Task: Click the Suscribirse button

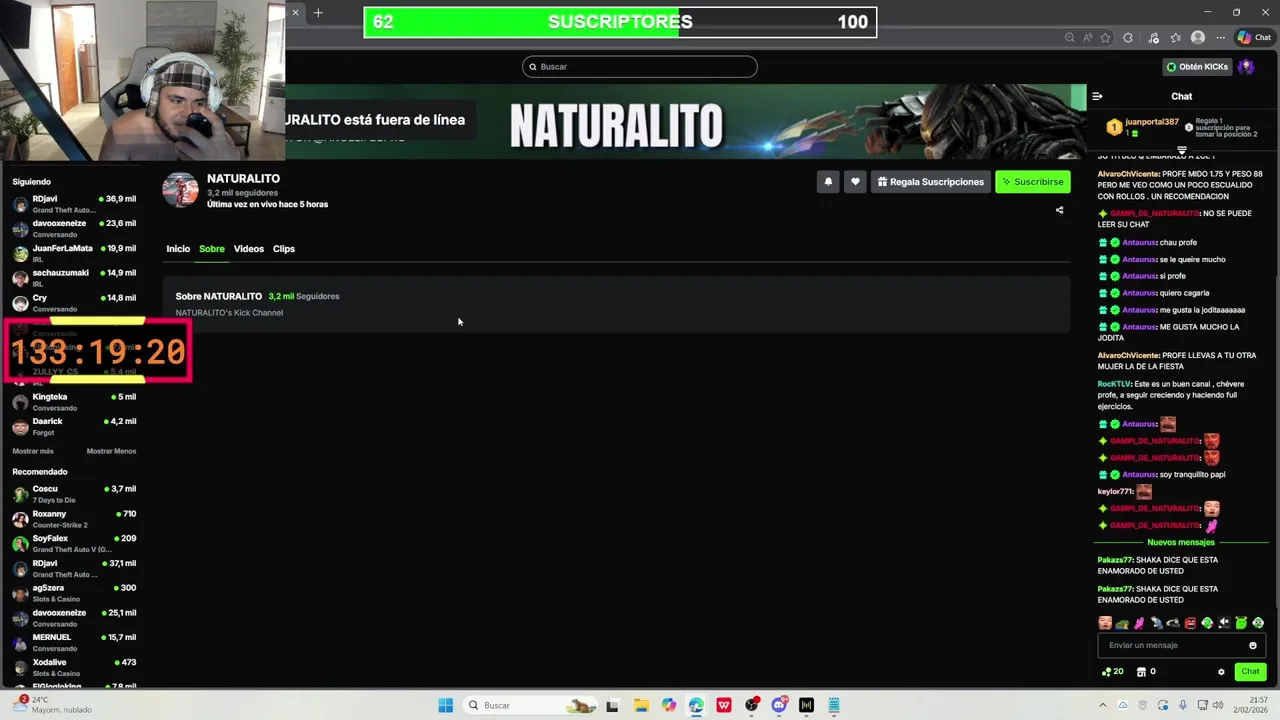Action: (1033, 182)
